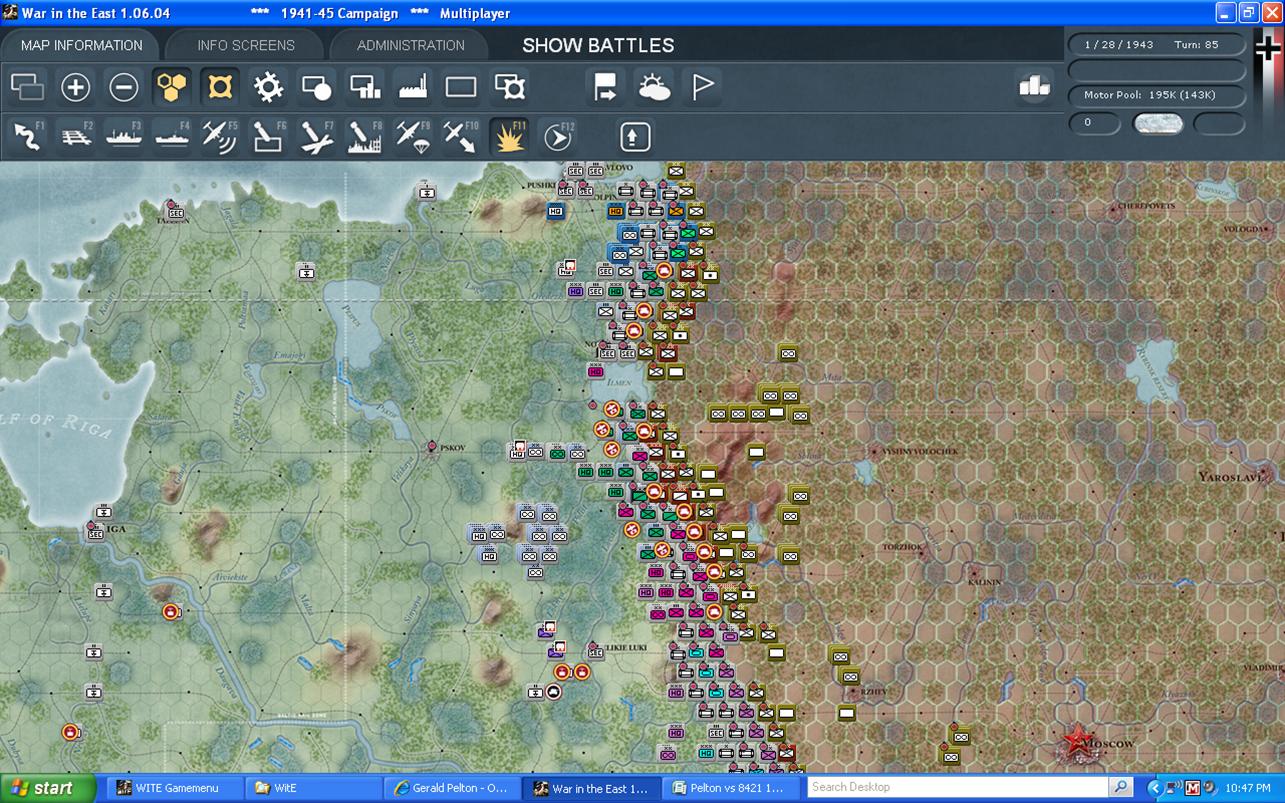This screenshot has height=803, width=1285.
Task: Click the CHEREPOVETS city label
Action: coord(1146,206)
